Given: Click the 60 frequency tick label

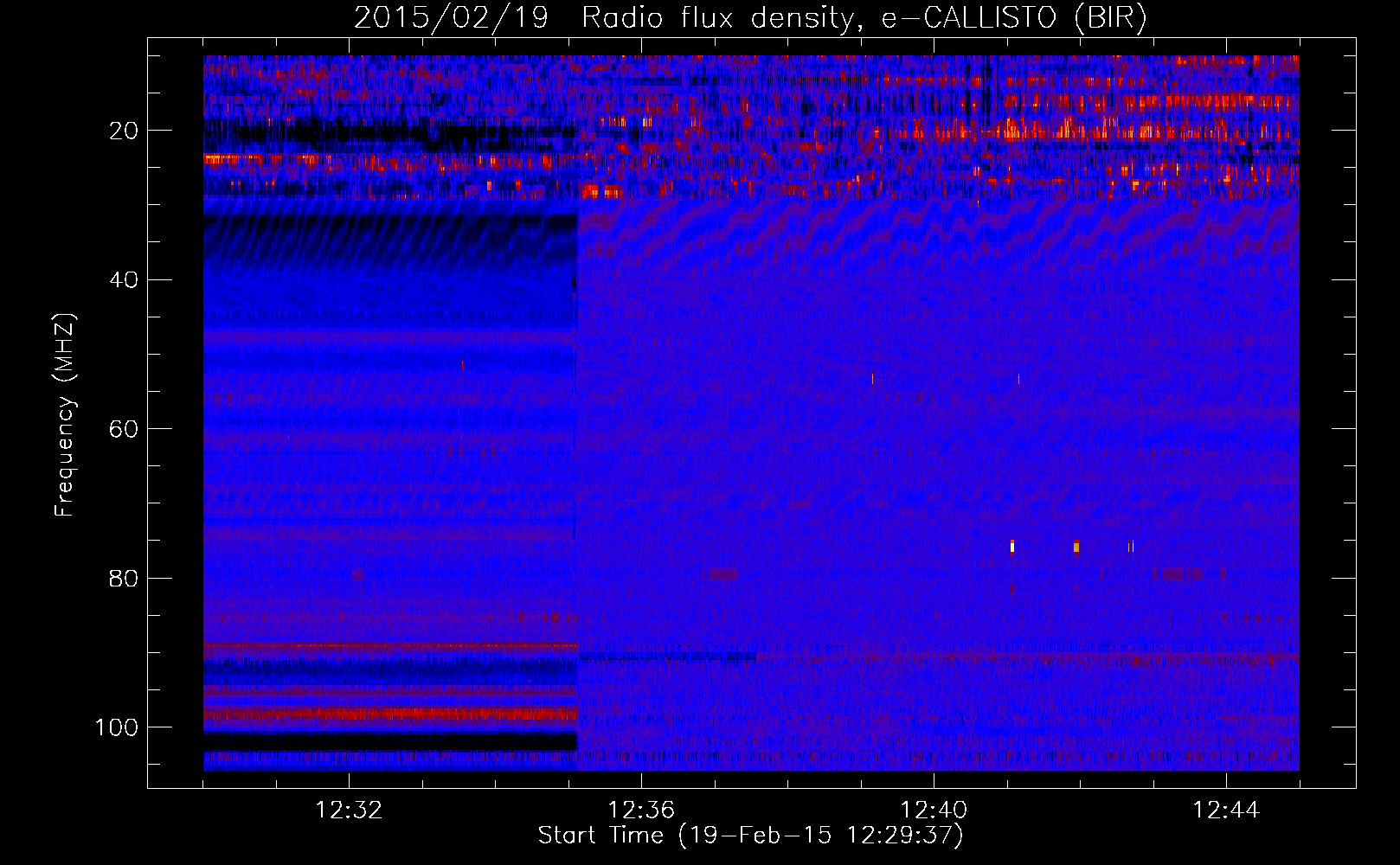Looking at the screenshot, I should point(124,429).
